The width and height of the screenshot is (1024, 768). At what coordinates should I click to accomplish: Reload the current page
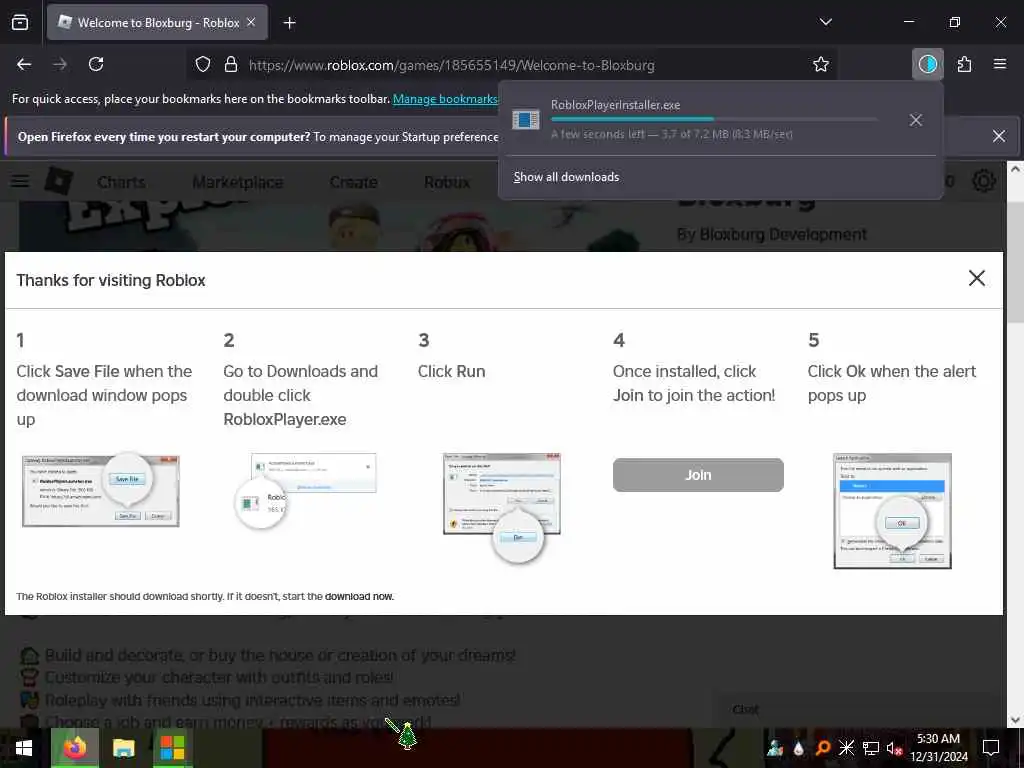[96, 64]
